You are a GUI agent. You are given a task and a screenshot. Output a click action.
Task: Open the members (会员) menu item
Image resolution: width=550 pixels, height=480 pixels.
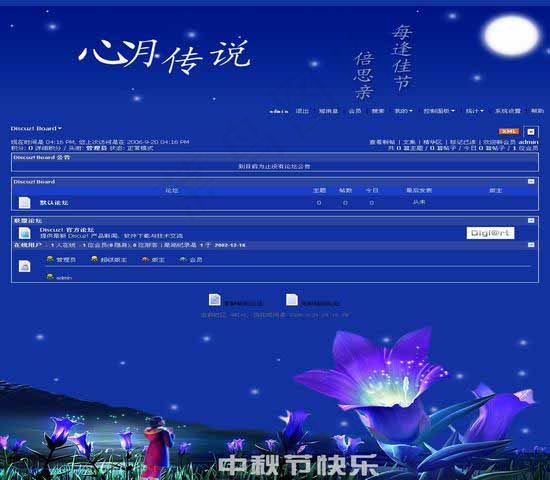click(x=355, y=111)
